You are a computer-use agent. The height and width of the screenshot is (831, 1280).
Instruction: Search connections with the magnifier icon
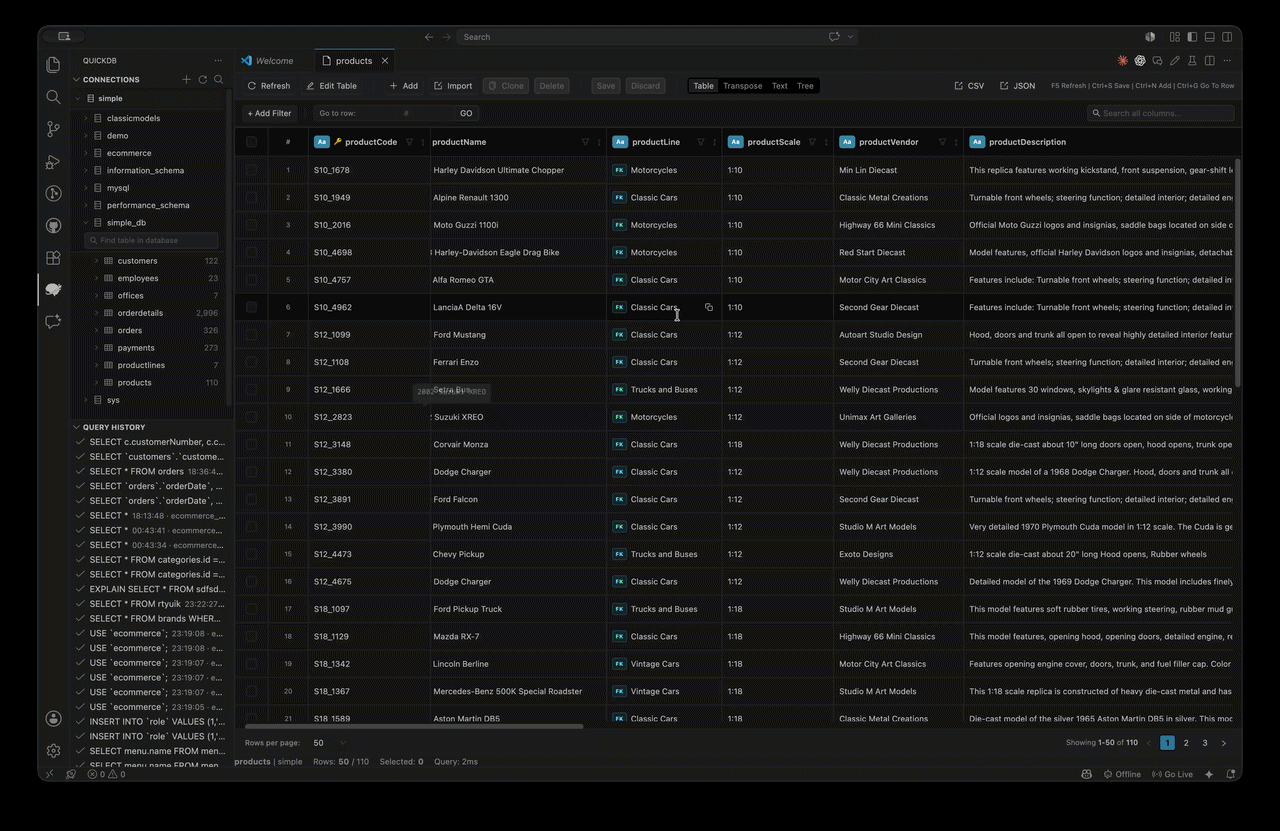219,79
